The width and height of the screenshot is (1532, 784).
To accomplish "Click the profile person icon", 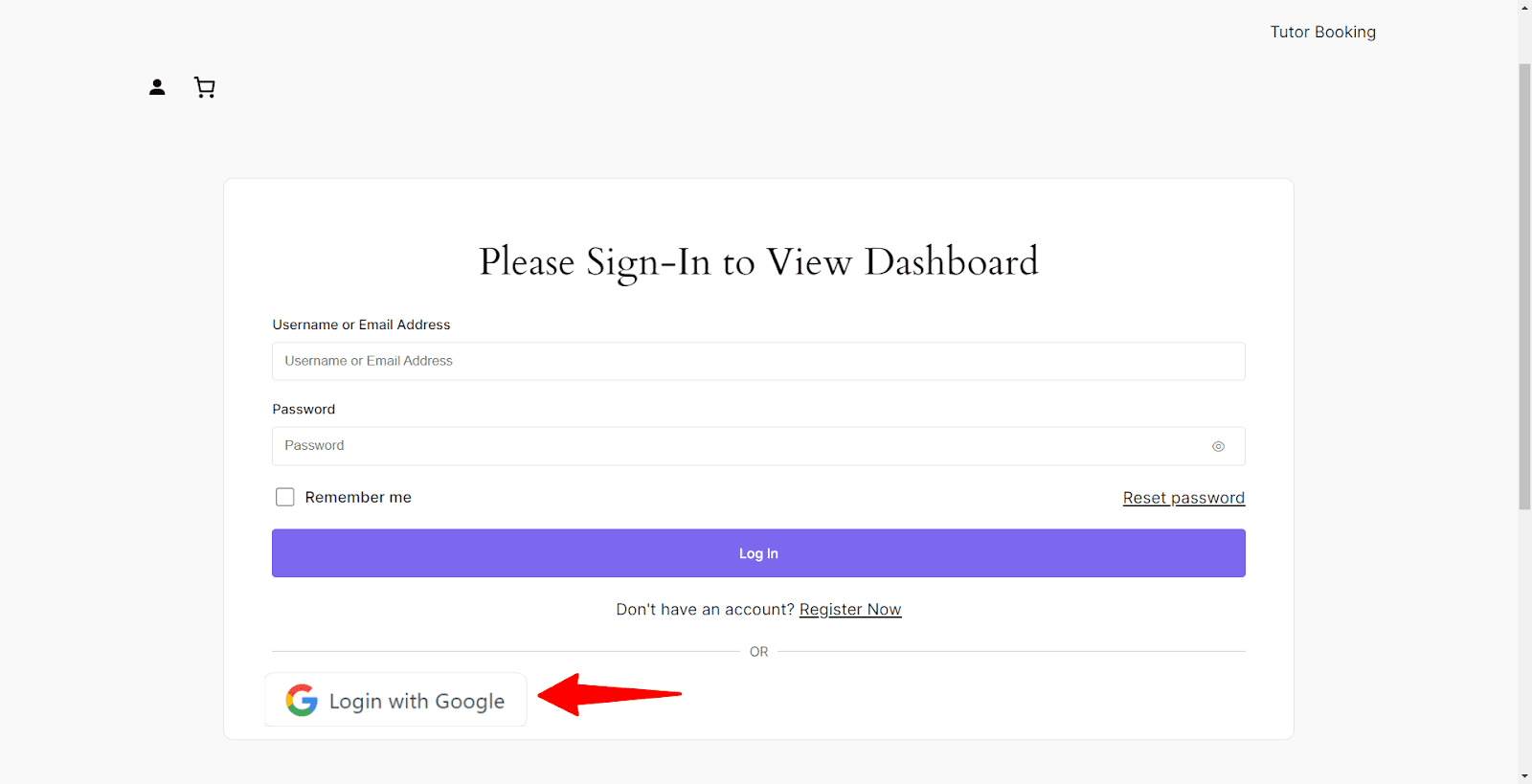I will click(156, 87).
